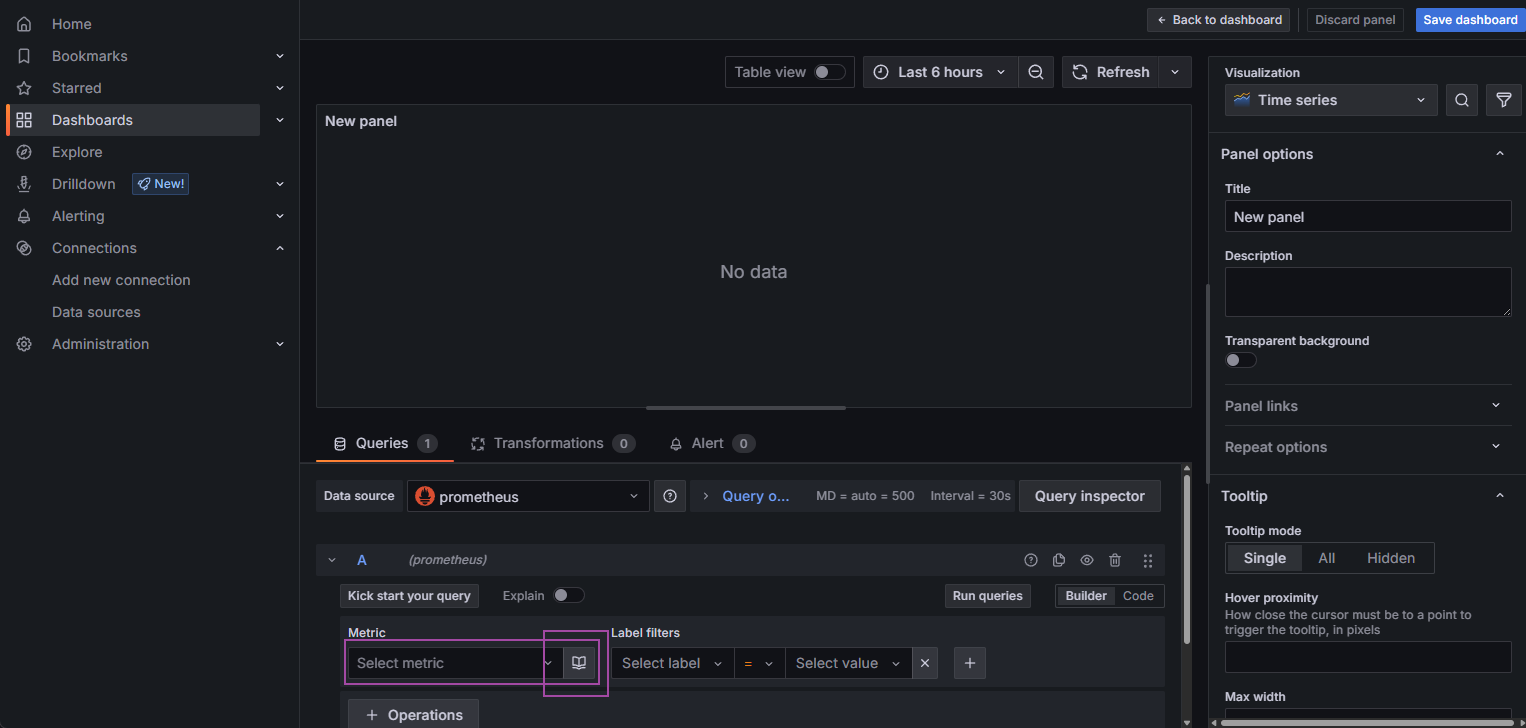
Task: Click the Save dashboard button
Action: pos(1470,20)
